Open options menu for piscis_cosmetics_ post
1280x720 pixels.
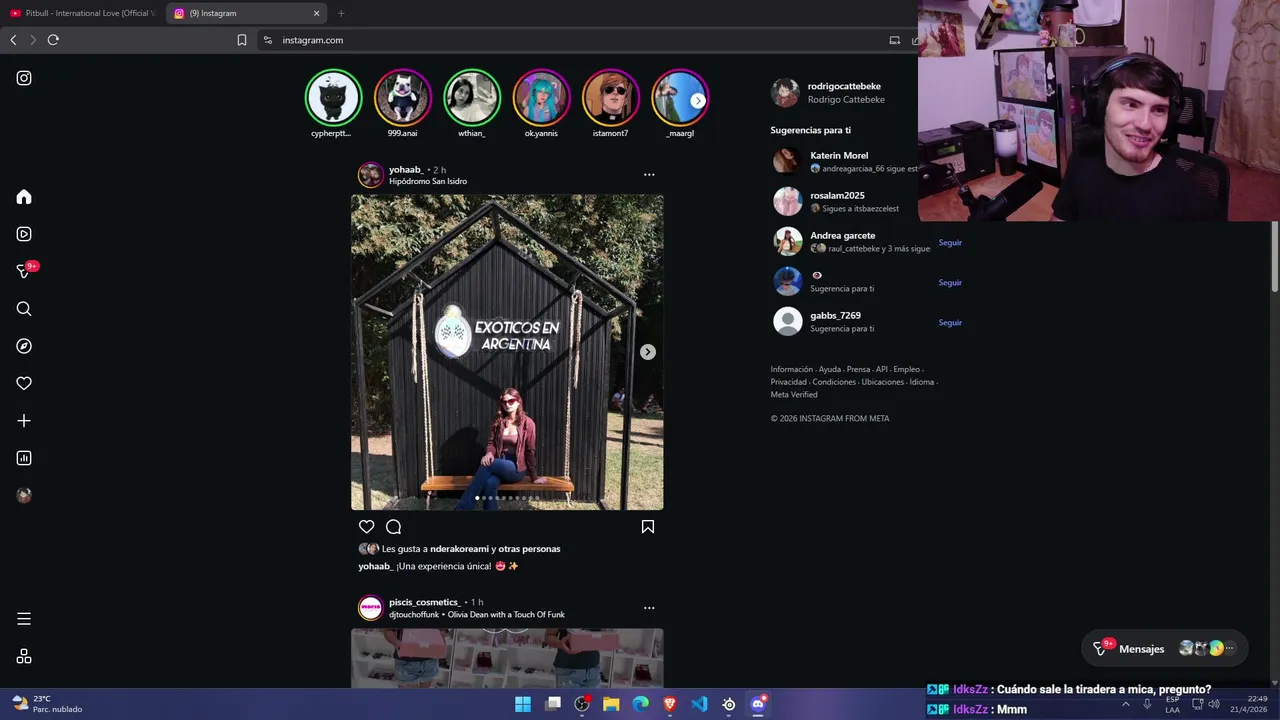point(649,608)
